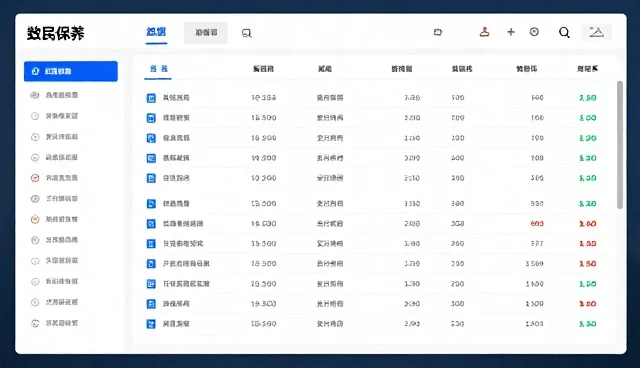
Task: Click the large magnifier icon near the top right
Action: [x=564, y=32]
